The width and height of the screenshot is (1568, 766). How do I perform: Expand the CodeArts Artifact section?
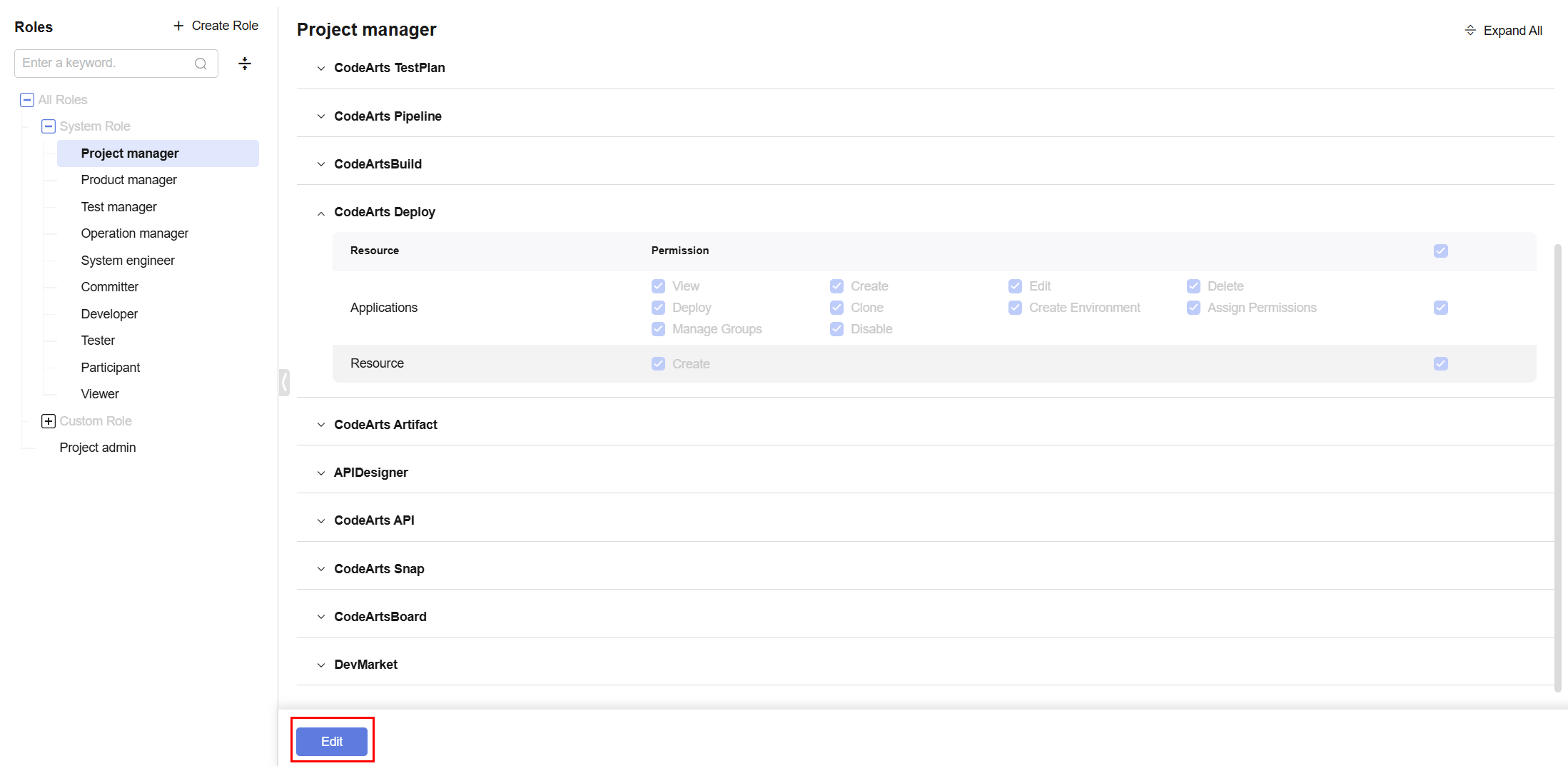click(x=321, y=425)
